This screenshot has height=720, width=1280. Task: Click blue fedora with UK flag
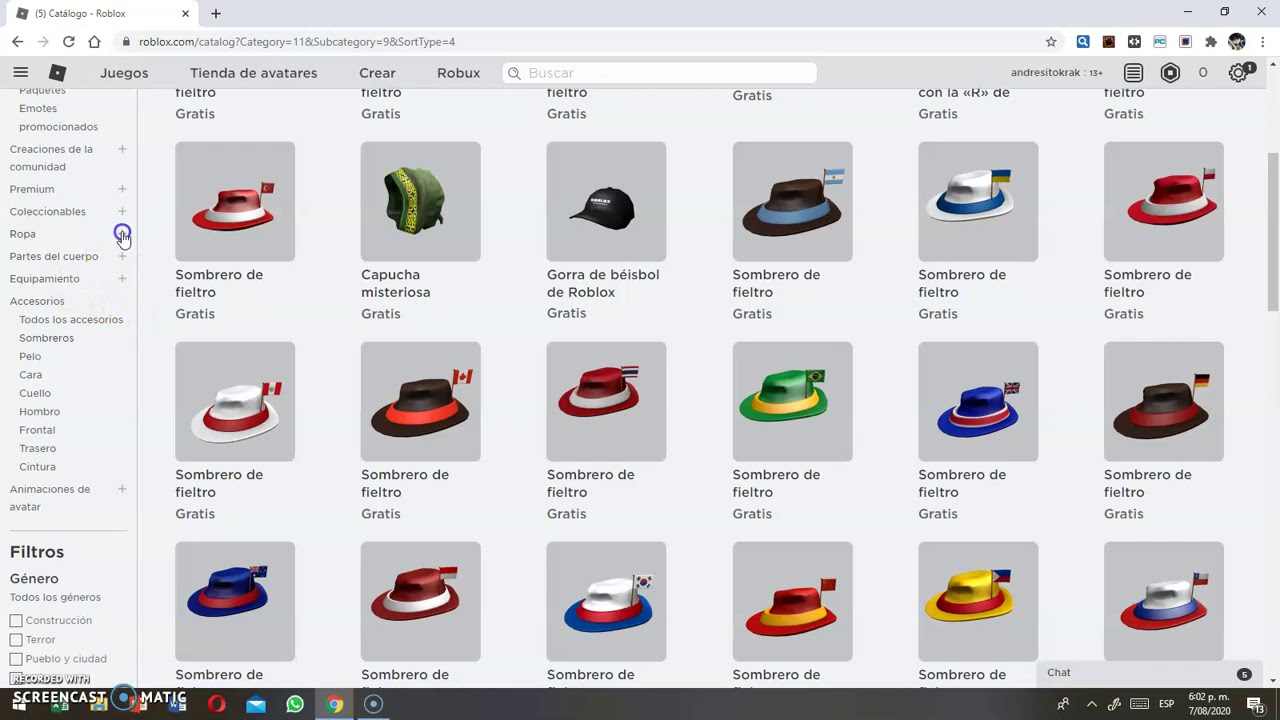pyautogui.click(x=978, y=401)
